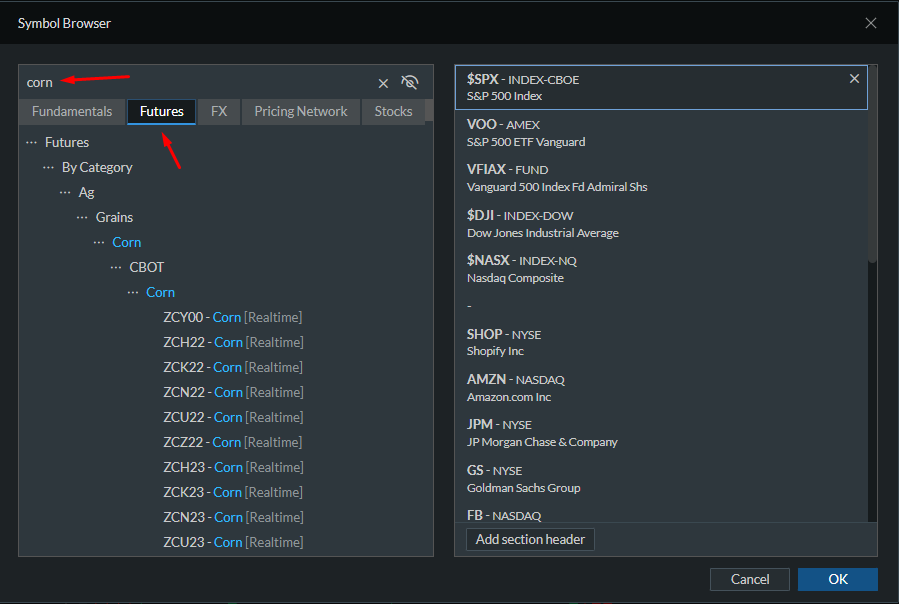Select the ZCH23 Corn contract
Viewport: 899px width, 604px height.
(233, 467)
